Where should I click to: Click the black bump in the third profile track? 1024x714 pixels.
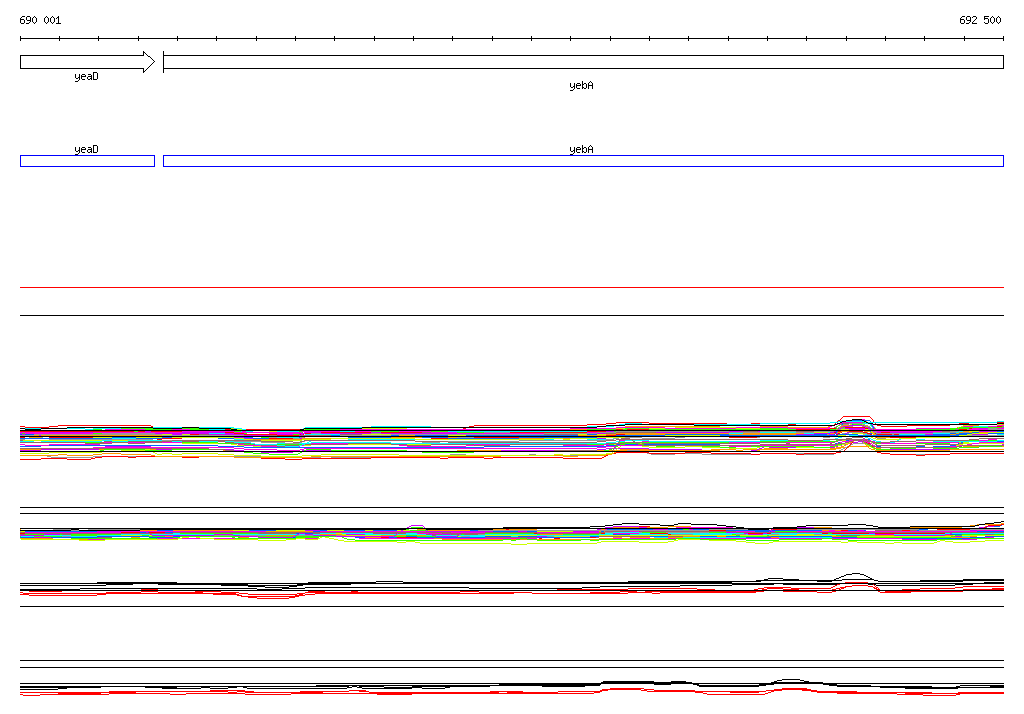pyautogui.click(x=854, y=575)
